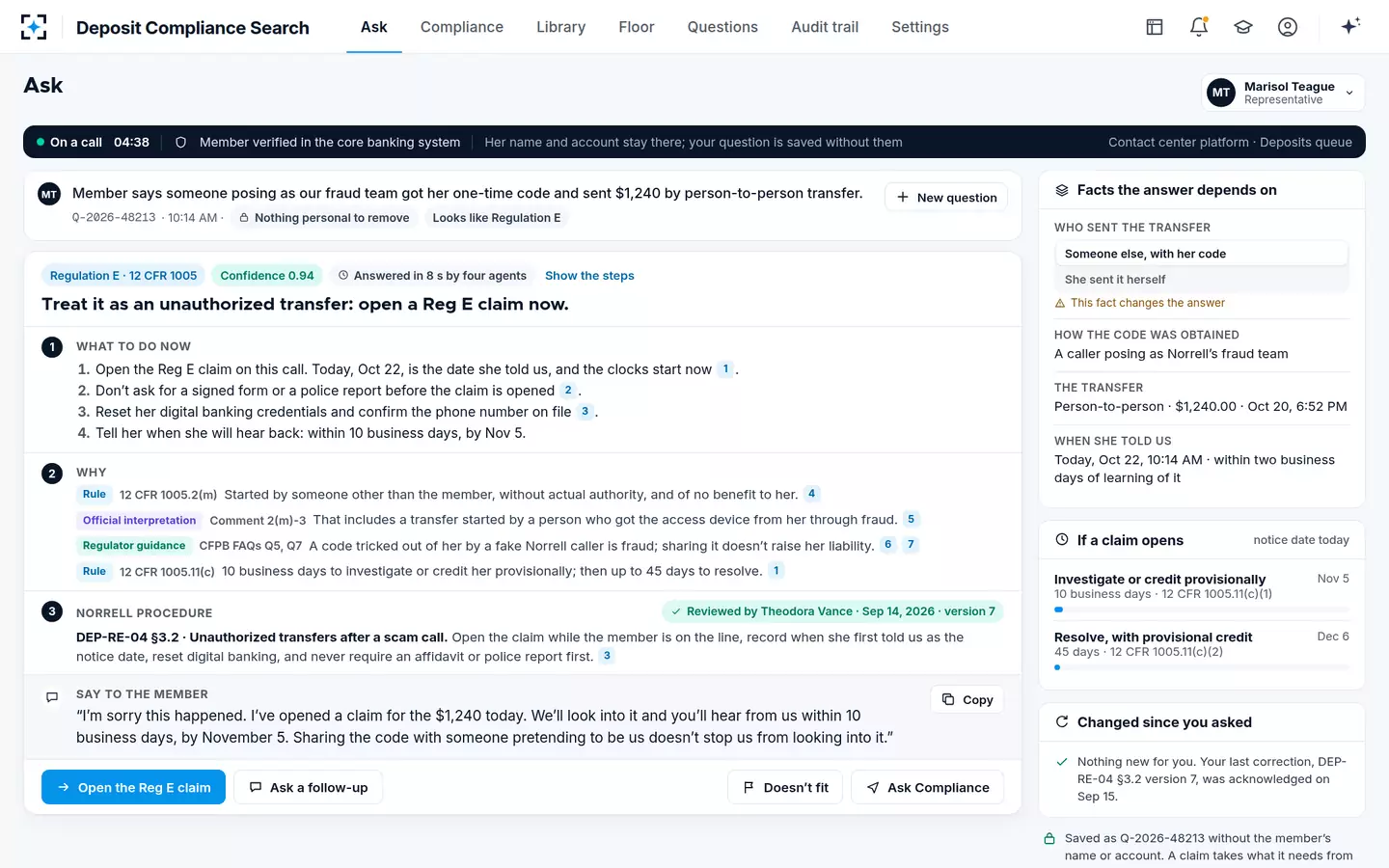Click the graduation cap training icon
Image resolution: width=1389 pixels, height=868 pixels.
(x=1243, y=27)
